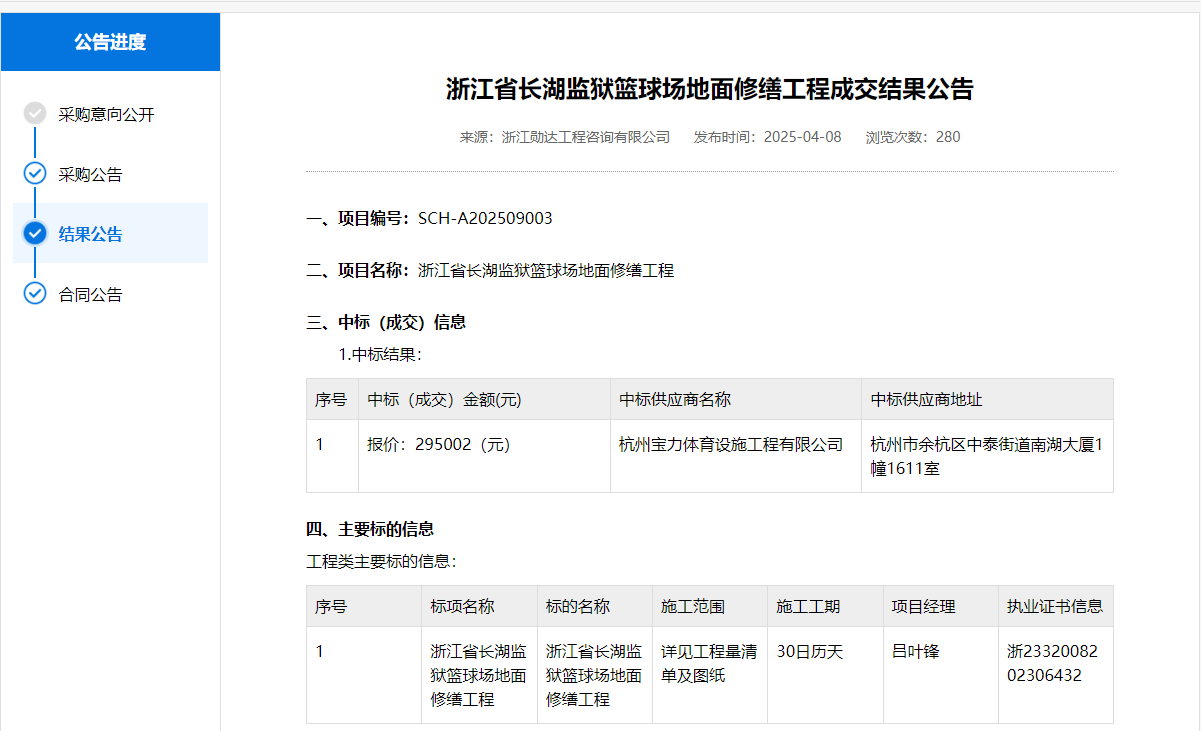Image resolution: width=1201 pixels, height=731 pixels.
Task: Click the 执业证书信息 column header
Action: (x=1054, y=607)
